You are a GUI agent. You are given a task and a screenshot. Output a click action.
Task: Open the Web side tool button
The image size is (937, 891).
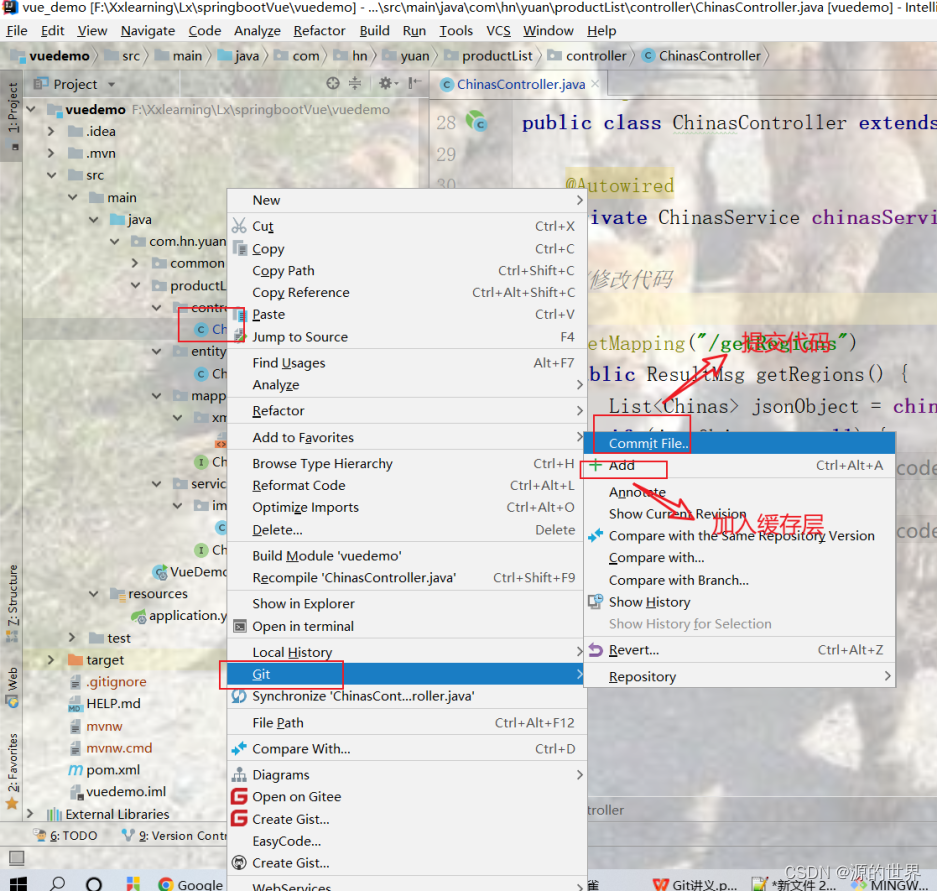tap(13, 687)
